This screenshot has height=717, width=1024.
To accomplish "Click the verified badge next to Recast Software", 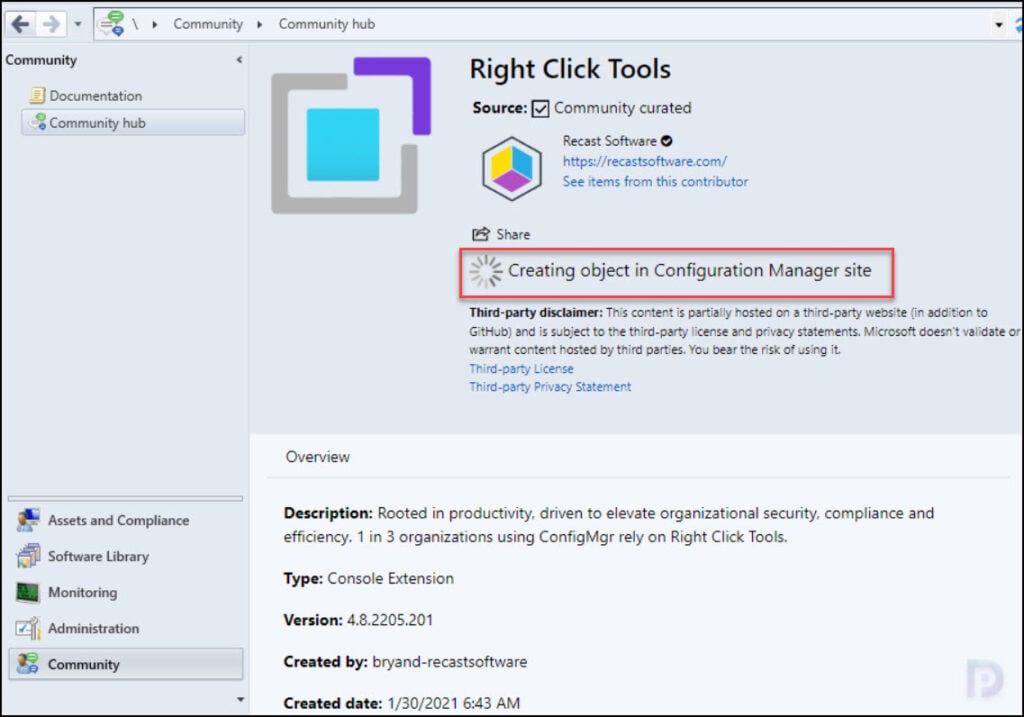I will coord(666,141).
